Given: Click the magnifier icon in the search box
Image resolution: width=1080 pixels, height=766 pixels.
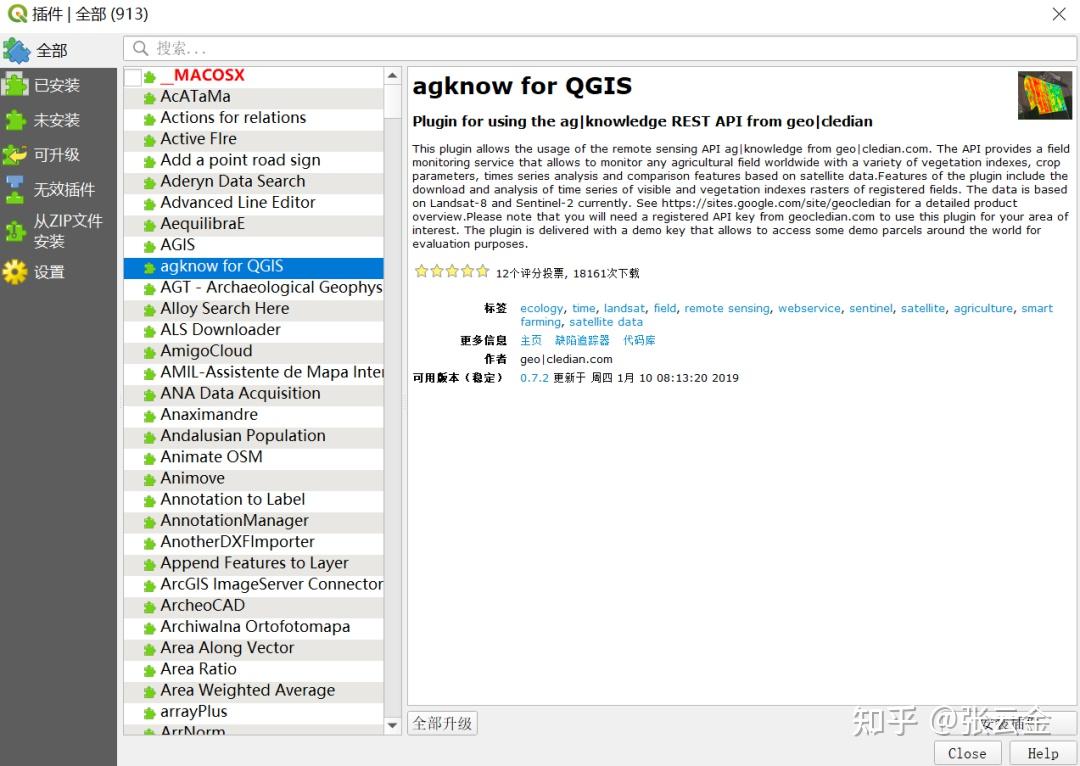Looking at the screenshot, I should (x=142, y=47).
